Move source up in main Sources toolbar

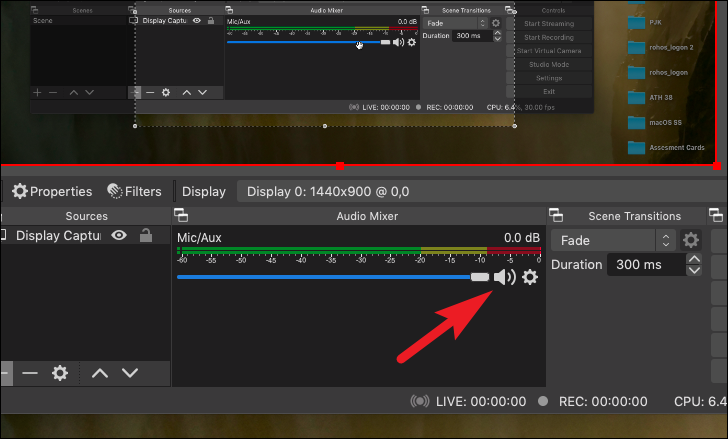pyautogui.click(x=100, y=373)
